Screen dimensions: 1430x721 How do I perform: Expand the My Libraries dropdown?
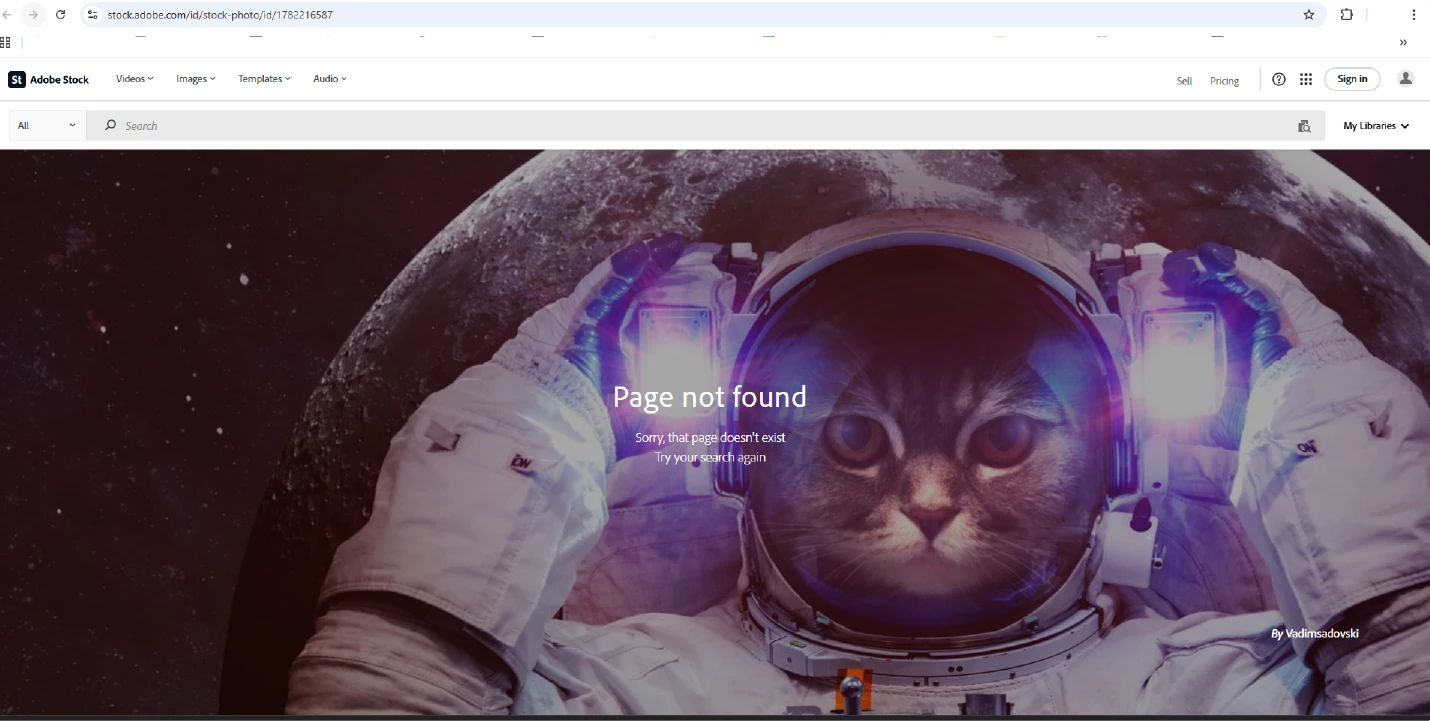point(1376,126)
